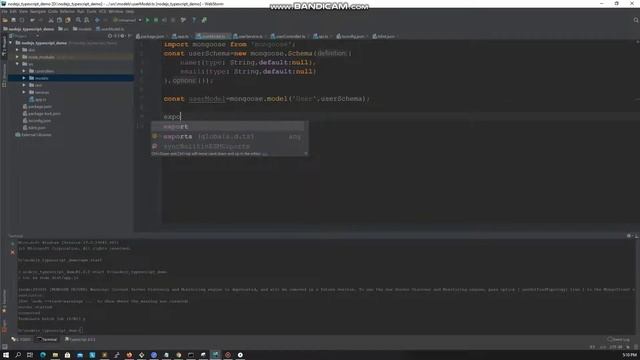Click the userModel.ts breadcrumb
Screen dimensions: 640x360
[110, 29]
